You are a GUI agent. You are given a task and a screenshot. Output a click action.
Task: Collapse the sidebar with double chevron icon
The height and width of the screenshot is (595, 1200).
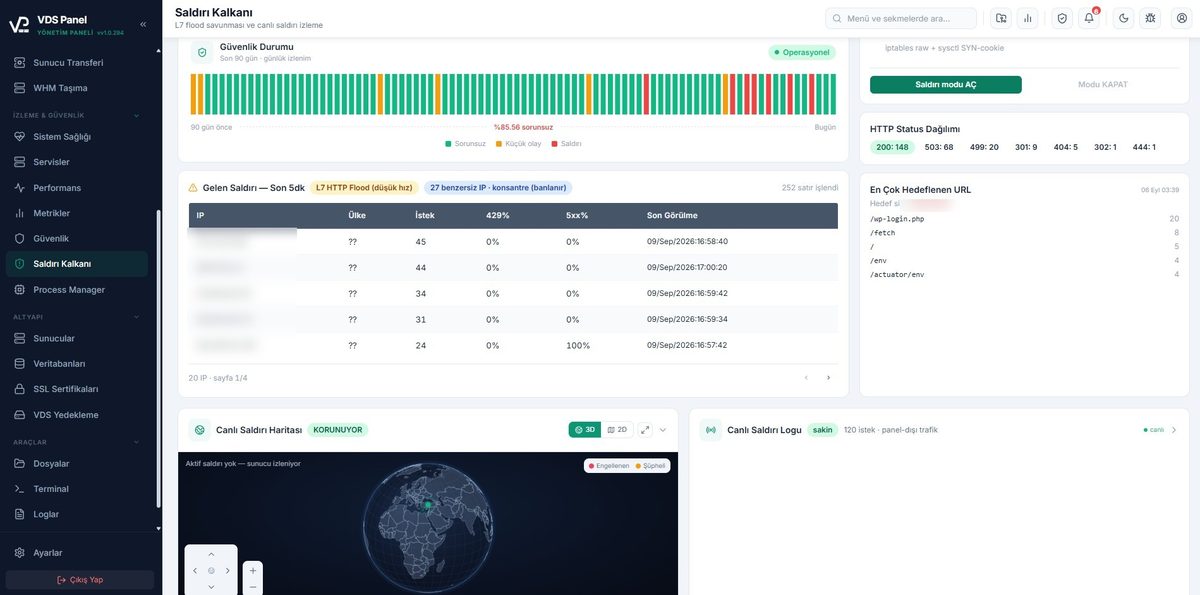coord(143,24)
